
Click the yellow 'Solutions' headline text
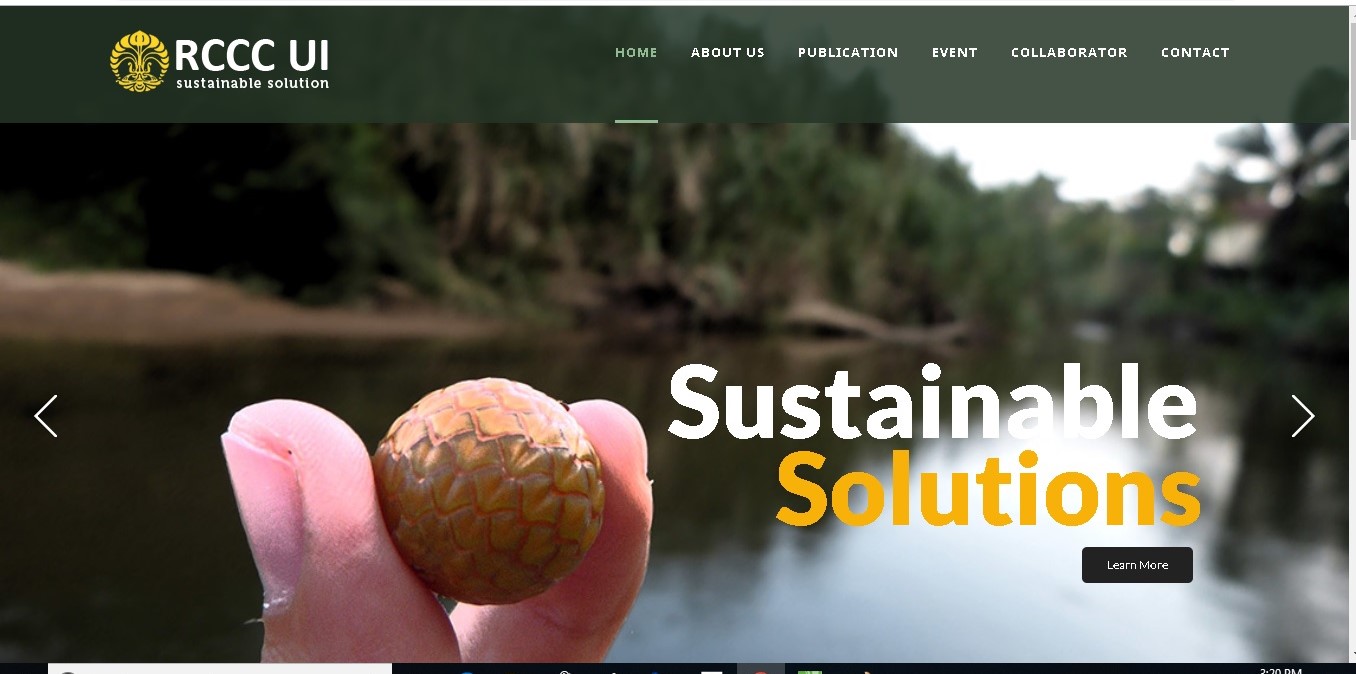pyautogui.click(x=988, y=488)
